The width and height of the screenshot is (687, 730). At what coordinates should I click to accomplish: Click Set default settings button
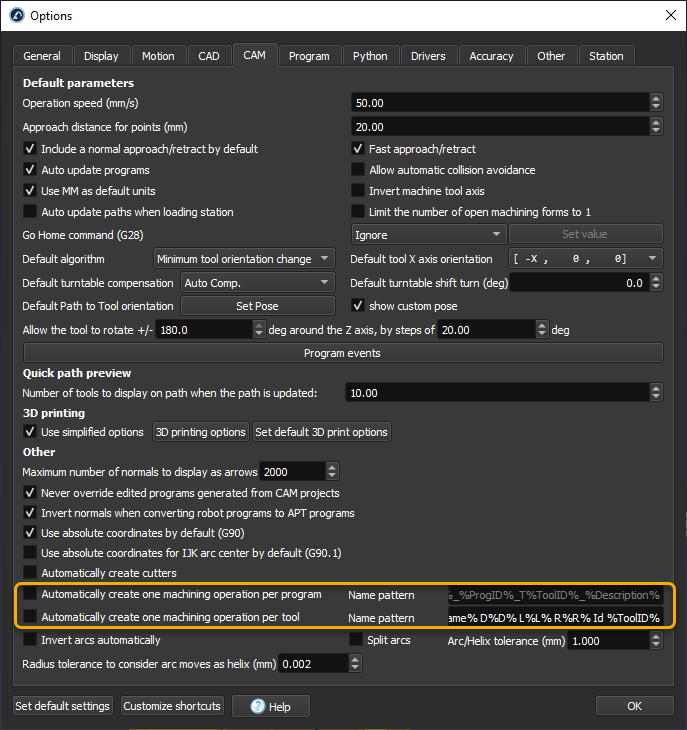pyautogui.click(x=62, y=706)
